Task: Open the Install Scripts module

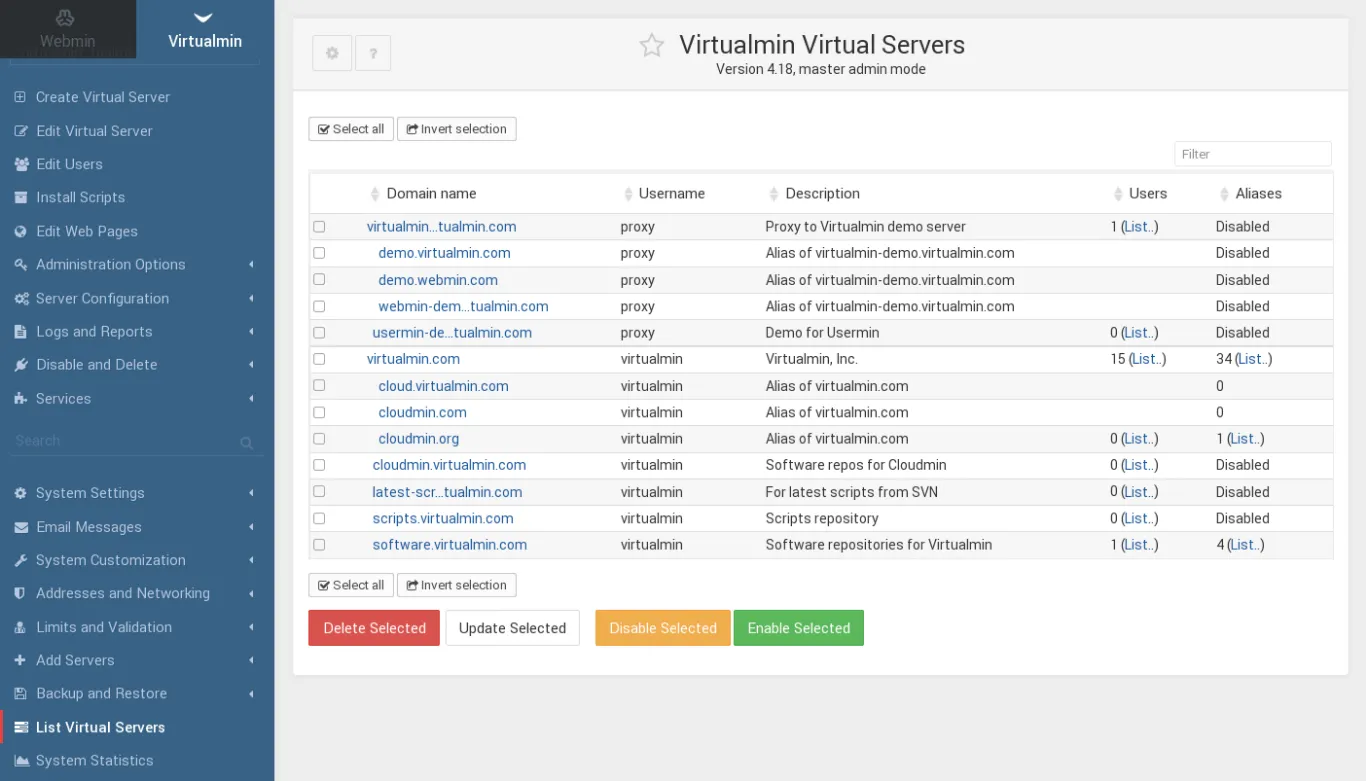Action: click(82, 197)
